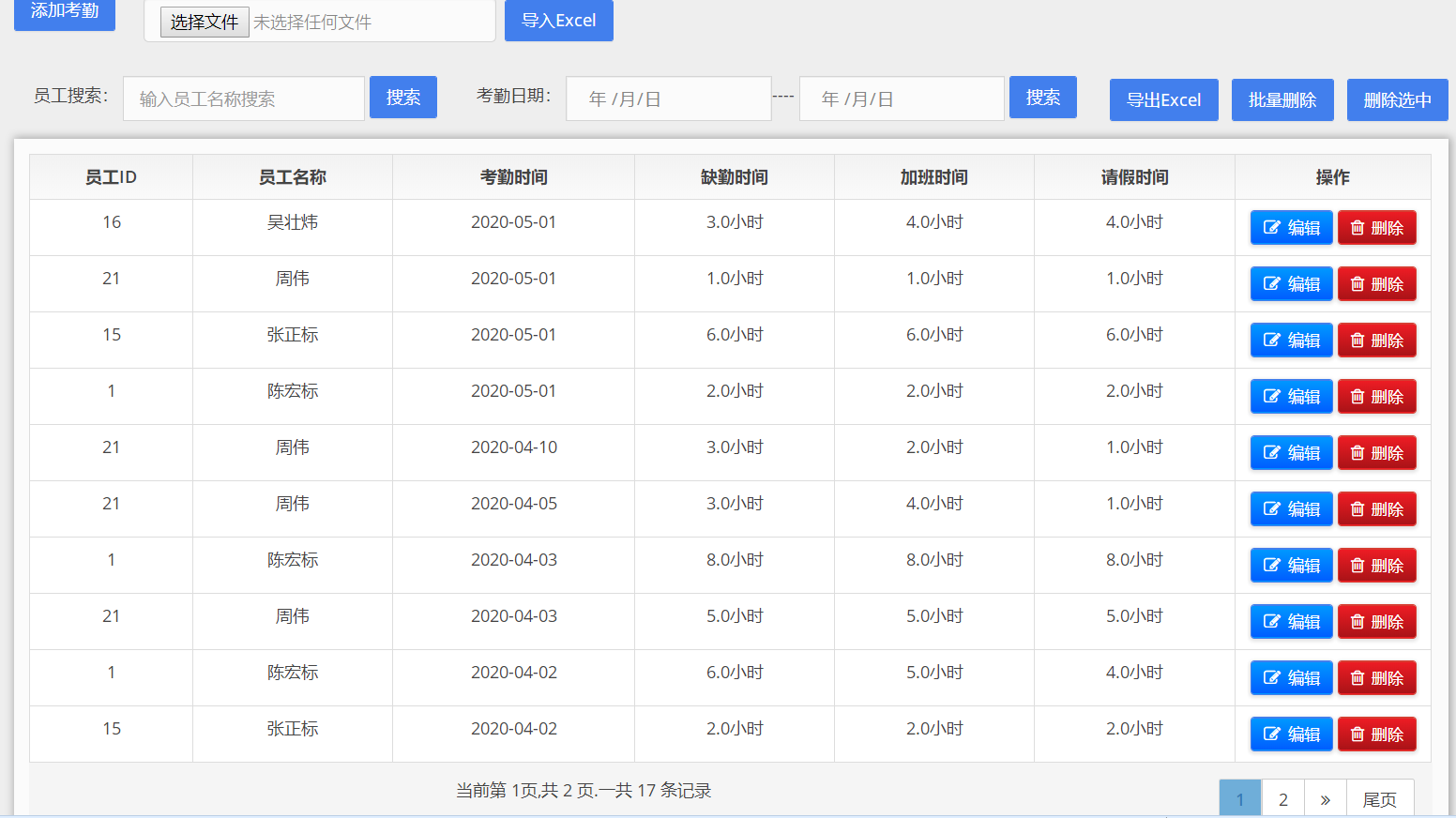Delete 周伟's 2020-04-03 attendance record

[x=1376, y=621]
